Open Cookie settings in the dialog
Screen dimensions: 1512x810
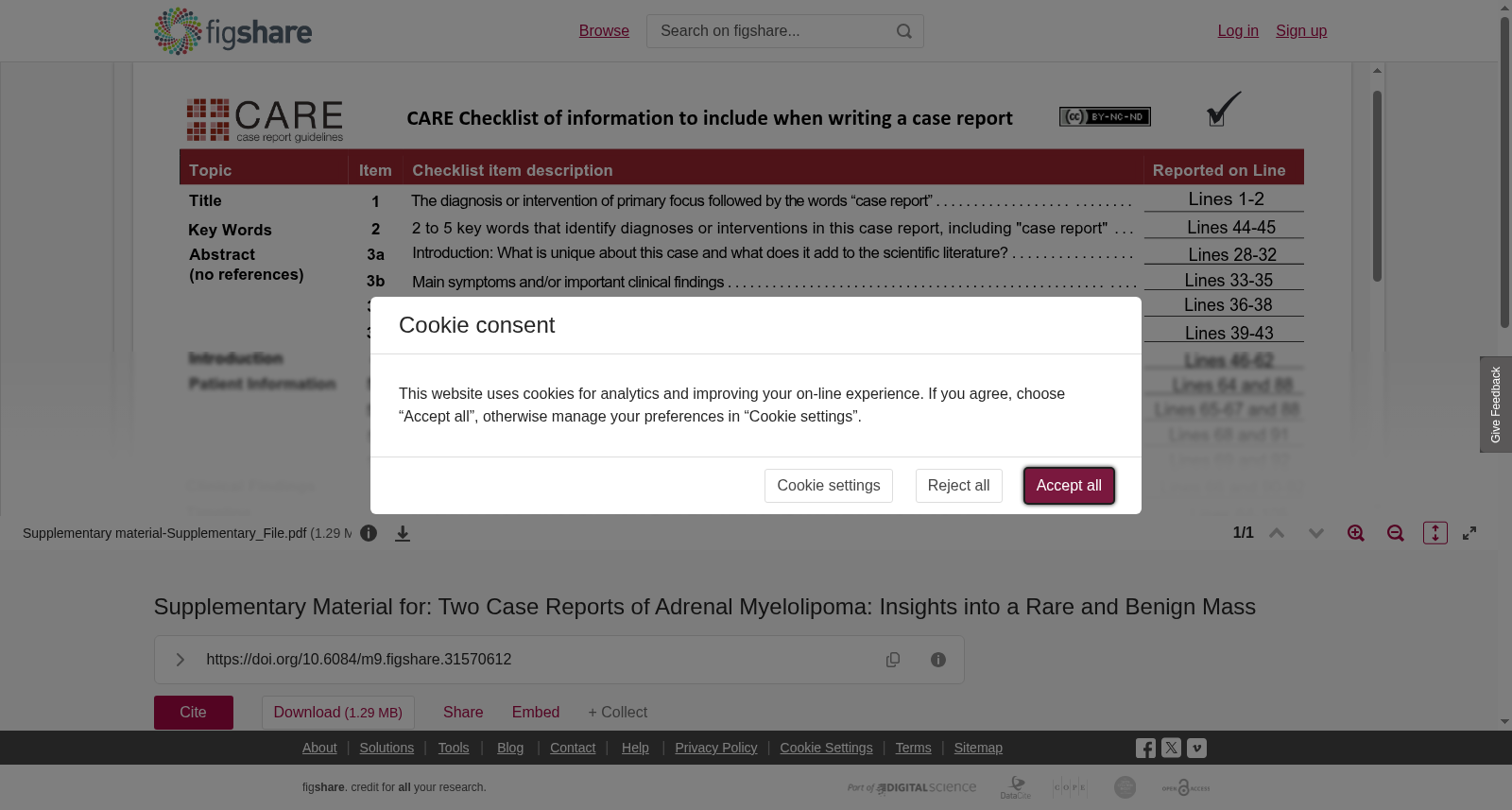[x=829, y=486]
